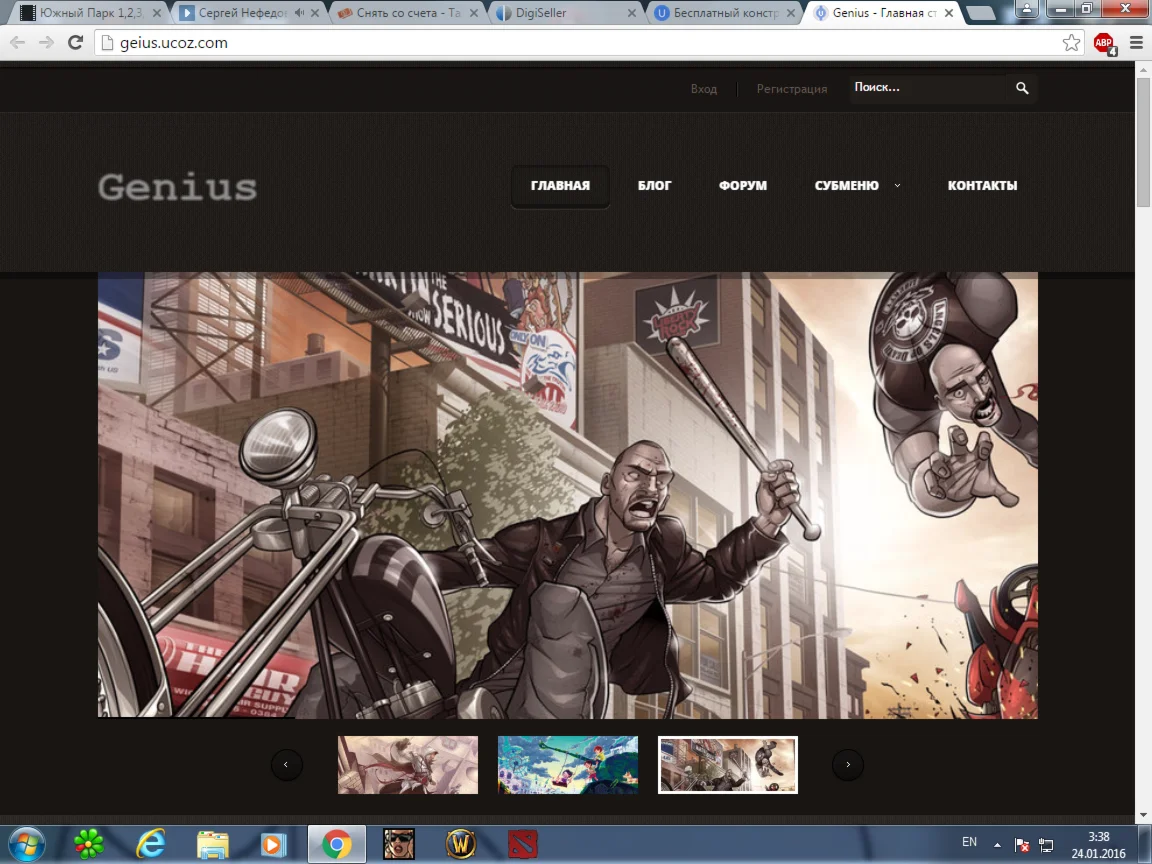Show the next slide with the right arrow

click(x=848, y=765)
